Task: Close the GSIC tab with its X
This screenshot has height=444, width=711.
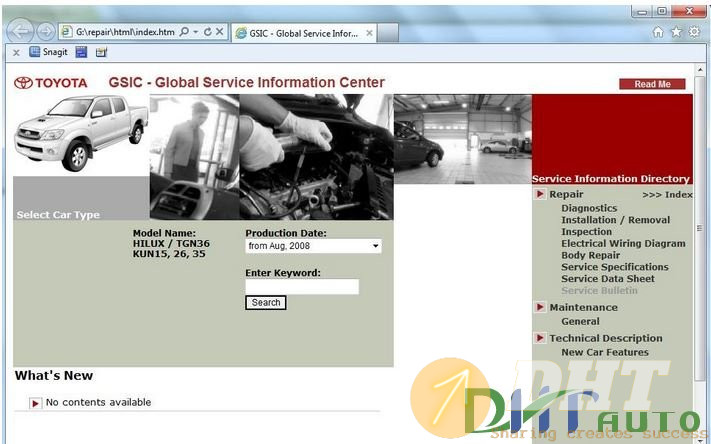Action: pyautogui.click(x=370, y=33)
